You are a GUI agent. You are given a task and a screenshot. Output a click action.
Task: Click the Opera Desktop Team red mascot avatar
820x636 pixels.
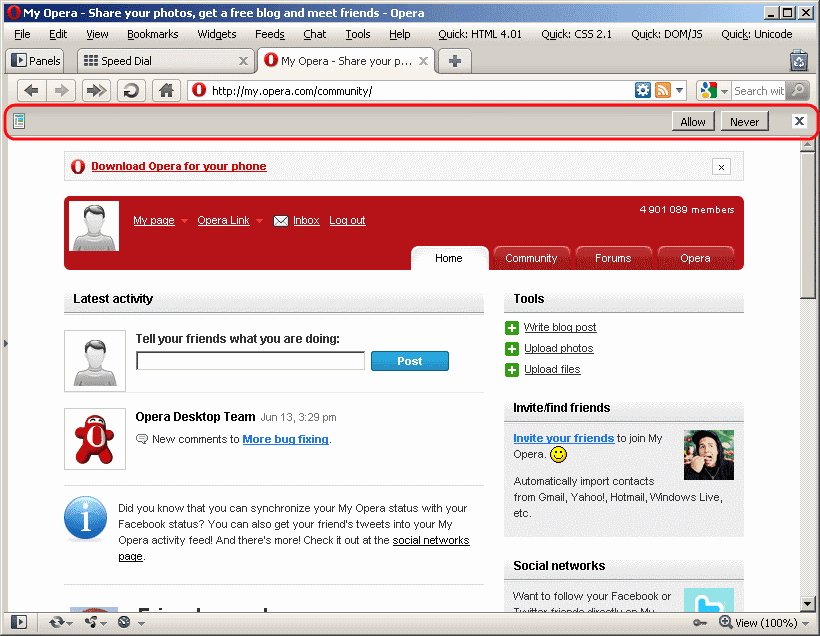pyautogui.click(x=95, y=439)
